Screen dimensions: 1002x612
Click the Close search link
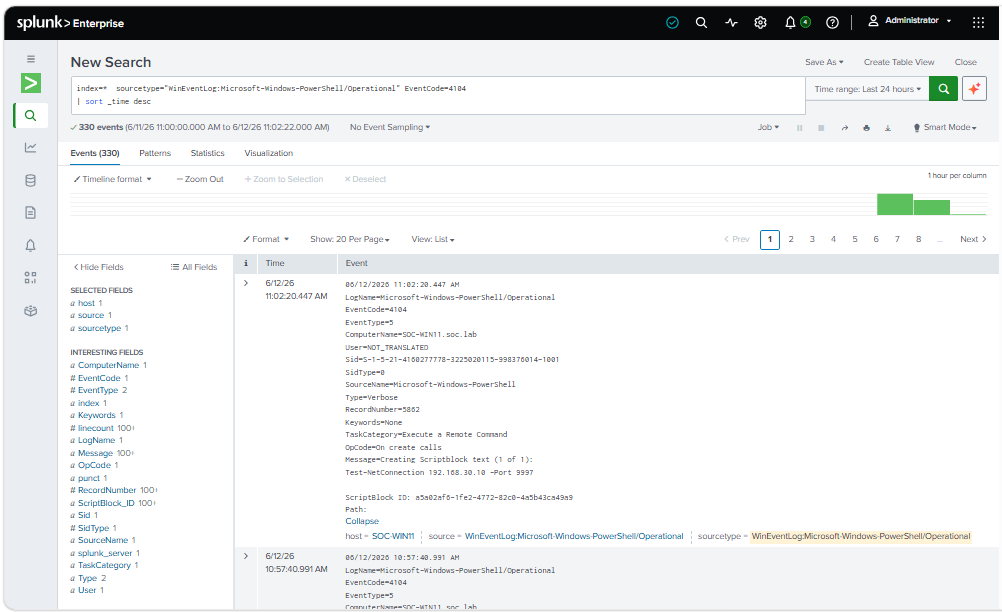point(965,62)
